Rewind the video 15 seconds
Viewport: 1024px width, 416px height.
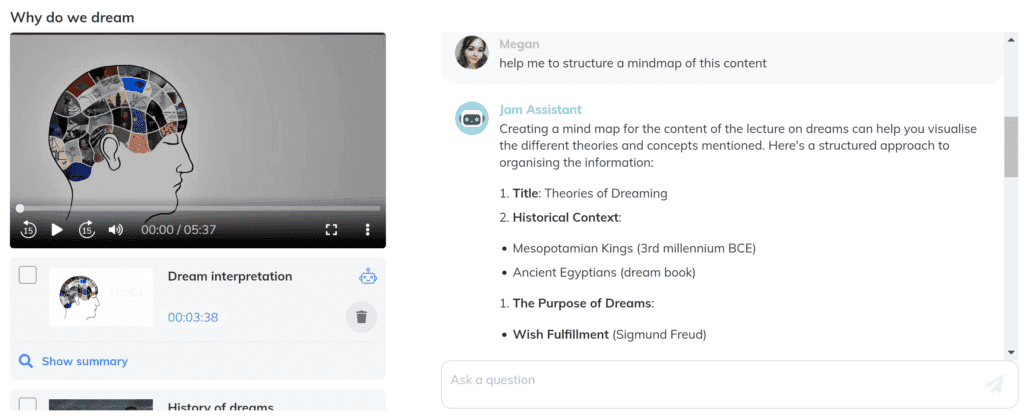click(28, 230)
